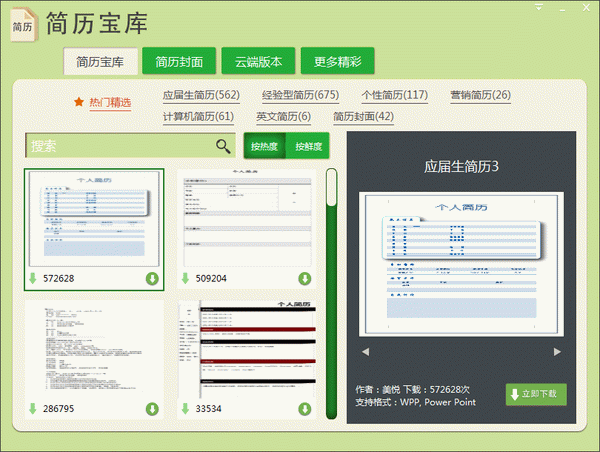Click the 支持格式：WPP, Power Point text
Image resolution: width=600 pixels, height=452 pixels.
416,402
